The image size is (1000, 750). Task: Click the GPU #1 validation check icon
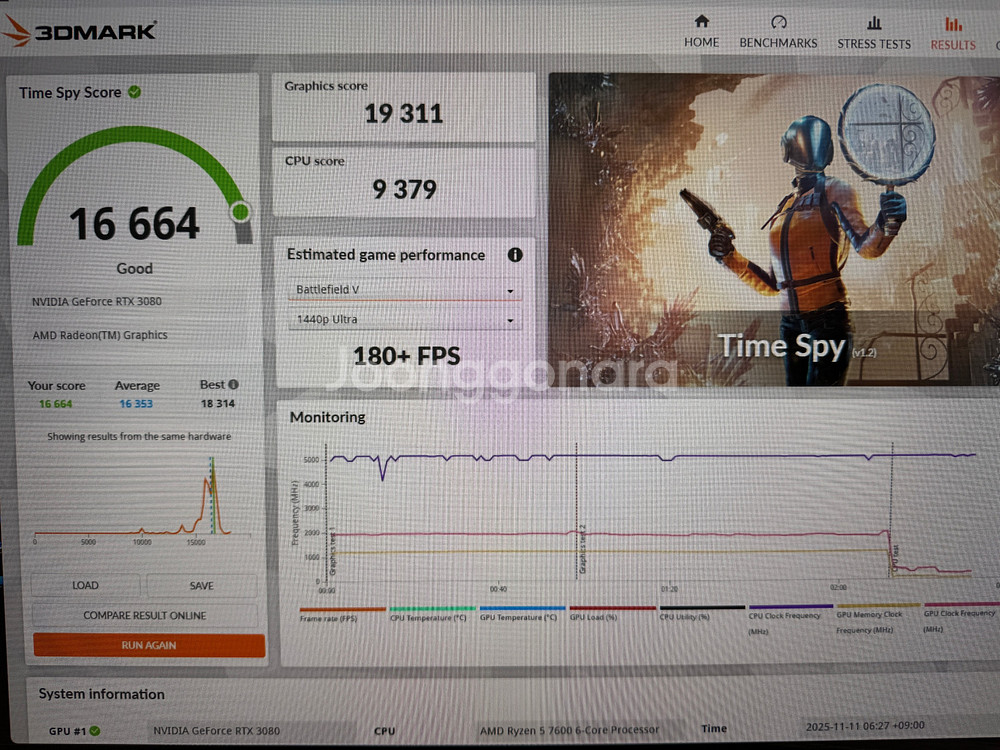[95, 731]
